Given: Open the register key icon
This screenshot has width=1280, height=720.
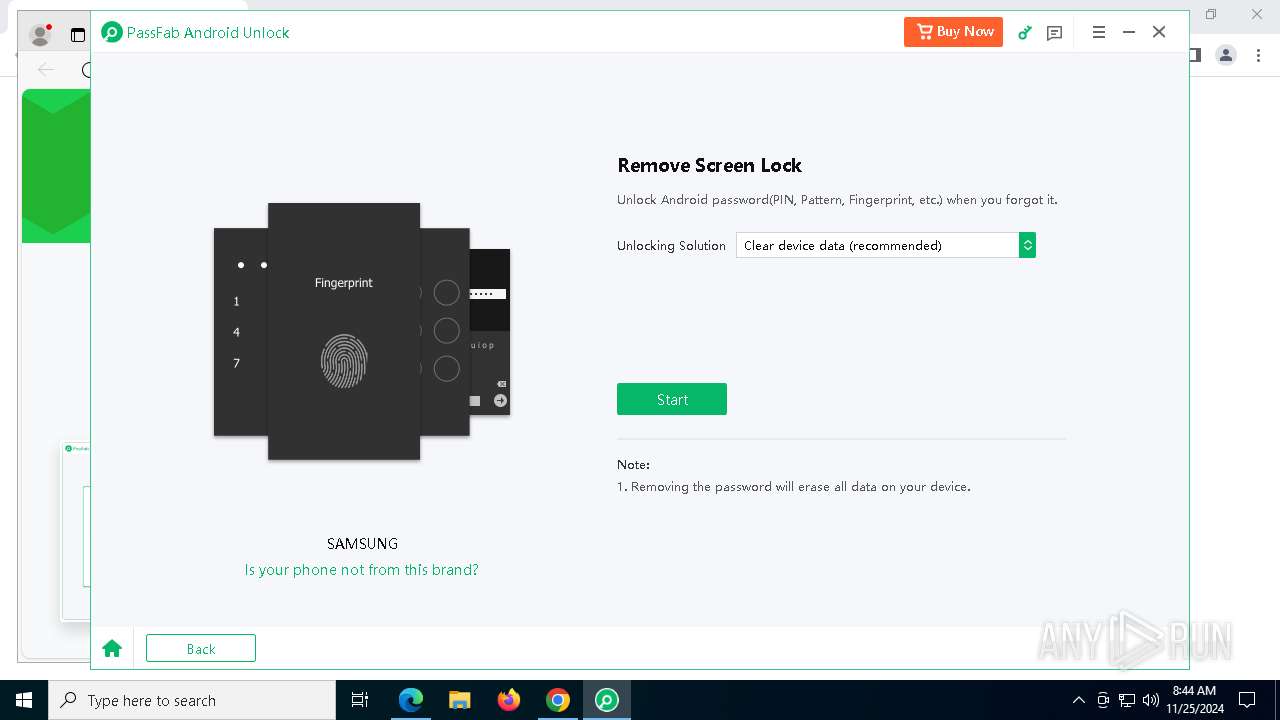Looking at the screenshot, I should pyautogui.click(x=1024, y=33).
